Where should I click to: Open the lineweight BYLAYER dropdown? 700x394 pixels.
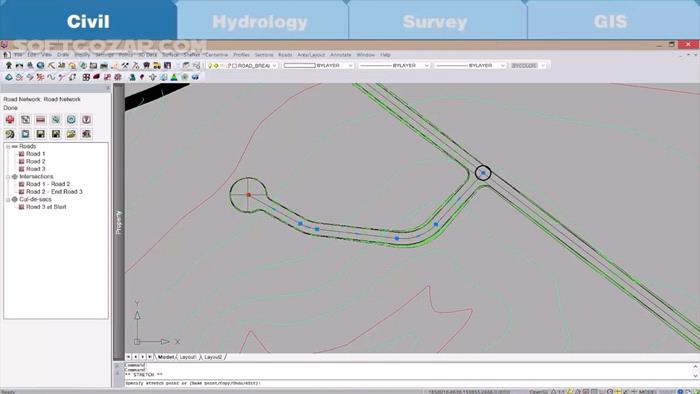pos(503,66)
